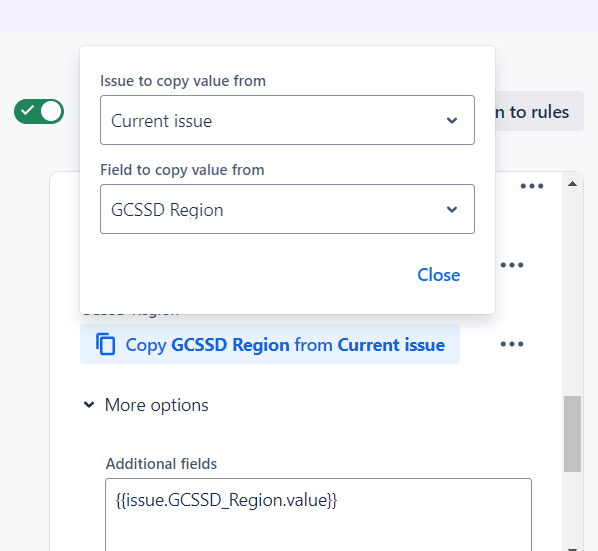Open the Field to copy value from dropdown
598x551 pixels.
tap(287, 209)
